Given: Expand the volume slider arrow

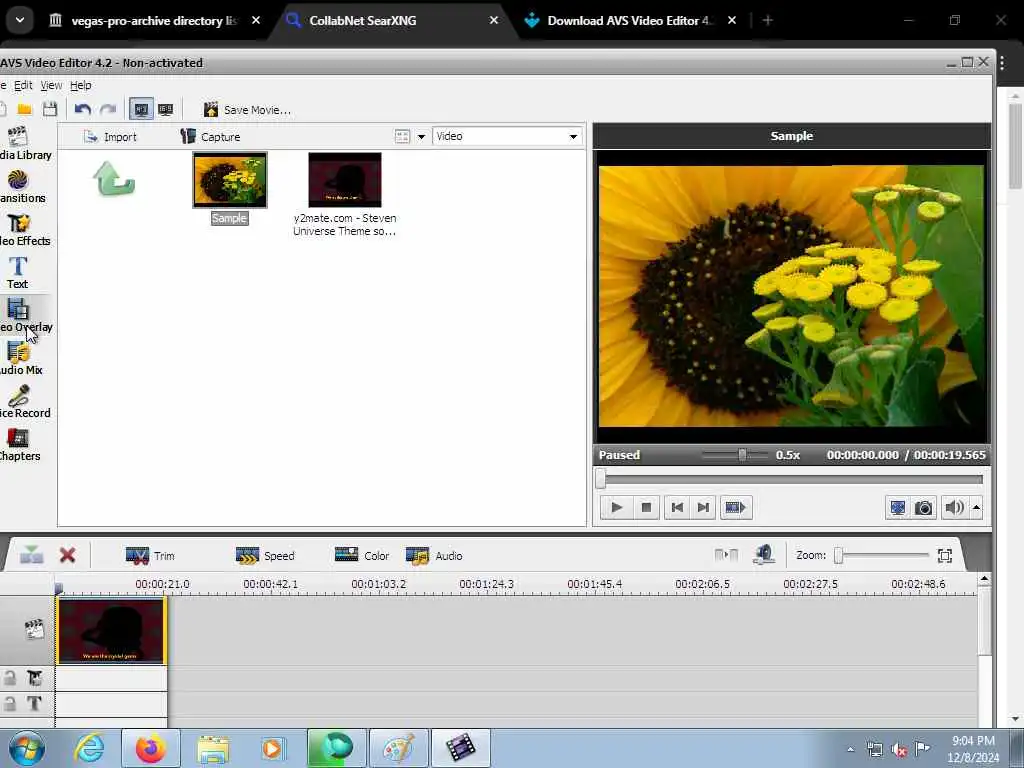Looking at the screenshot, I should tap(976, 507).
